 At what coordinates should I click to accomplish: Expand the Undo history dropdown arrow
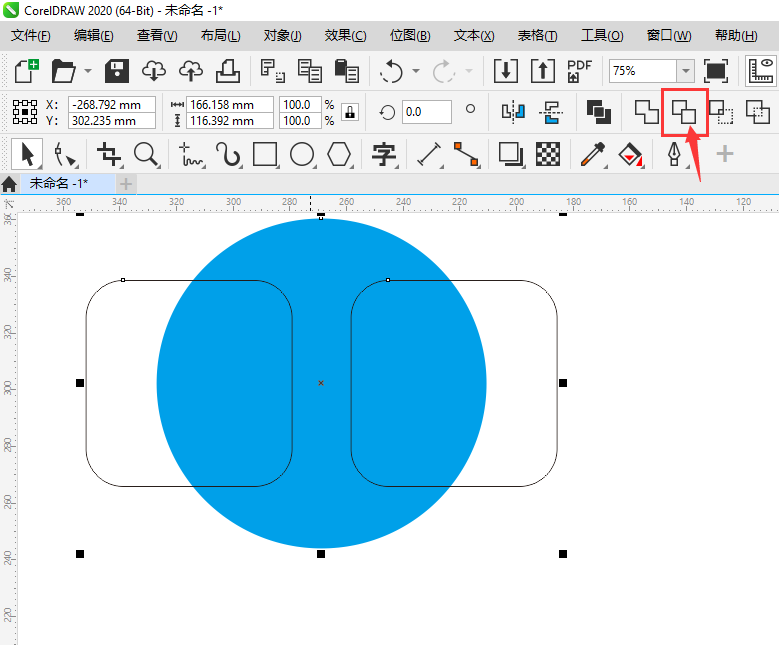click(x=414, y=71)
